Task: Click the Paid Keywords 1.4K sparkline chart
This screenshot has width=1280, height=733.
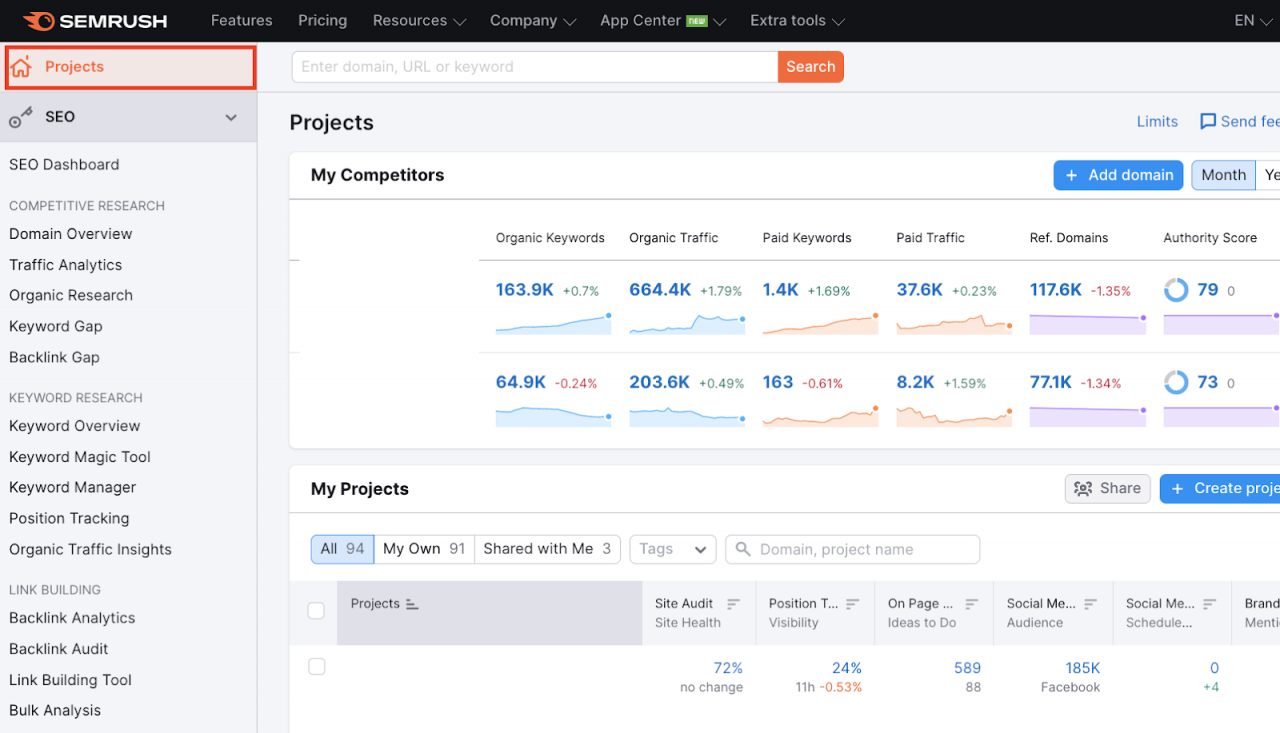Action: point(820,324)
